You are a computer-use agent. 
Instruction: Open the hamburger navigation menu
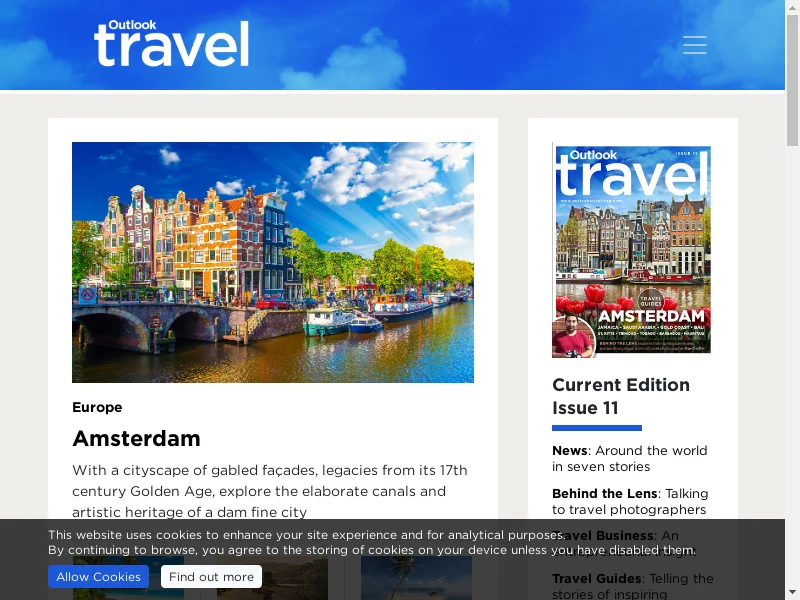click(695, 45)
